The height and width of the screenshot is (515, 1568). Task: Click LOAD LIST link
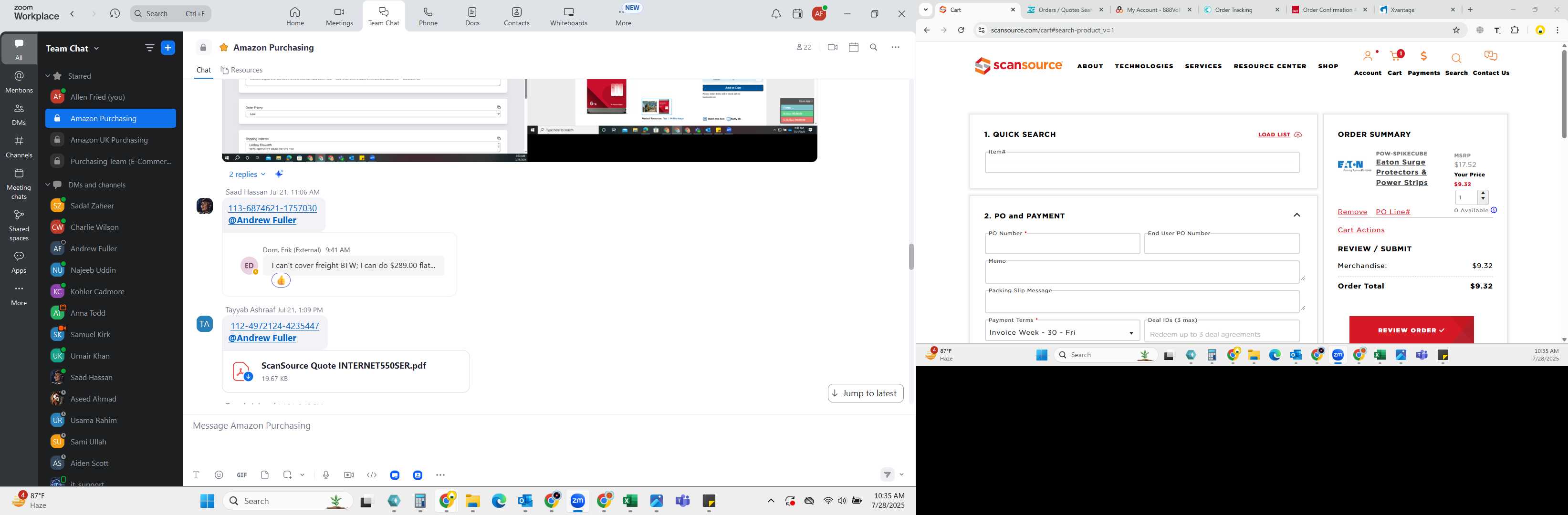(1279, 134)
